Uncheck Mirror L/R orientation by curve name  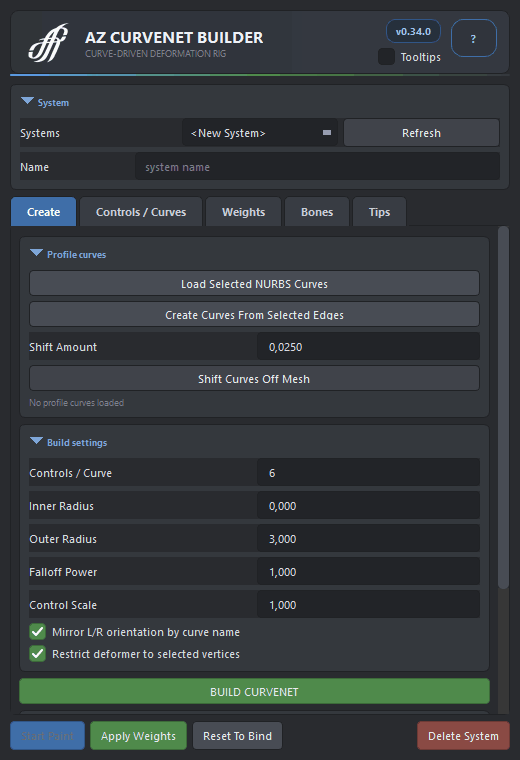click(38, 632)
